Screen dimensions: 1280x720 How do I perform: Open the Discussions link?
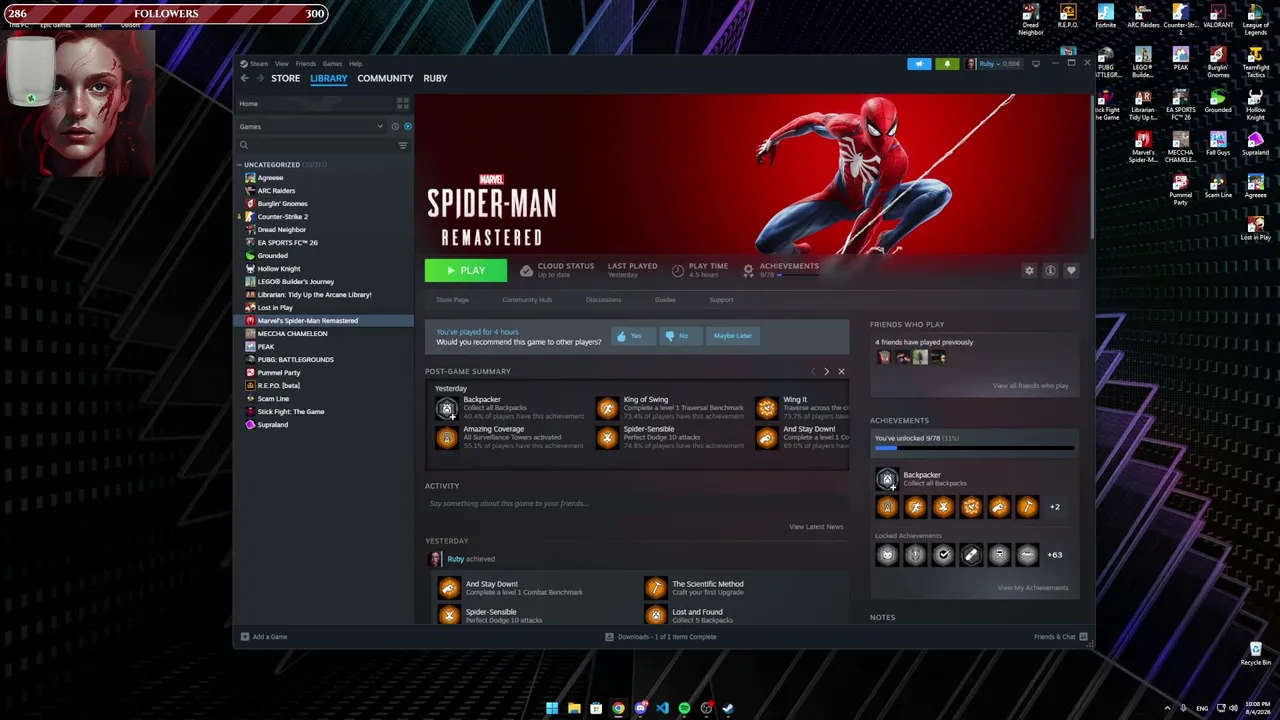coord(603,300)
